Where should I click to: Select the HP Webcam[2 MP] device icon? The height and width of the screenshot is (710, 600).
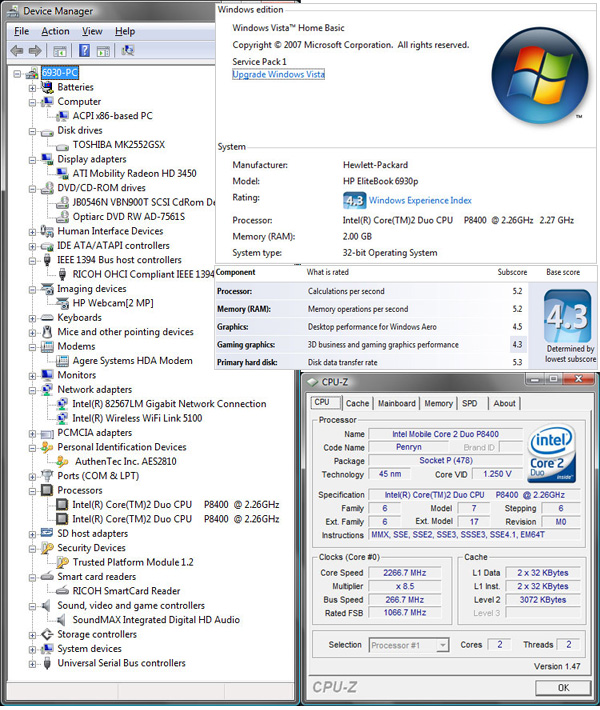coord(62,303)
